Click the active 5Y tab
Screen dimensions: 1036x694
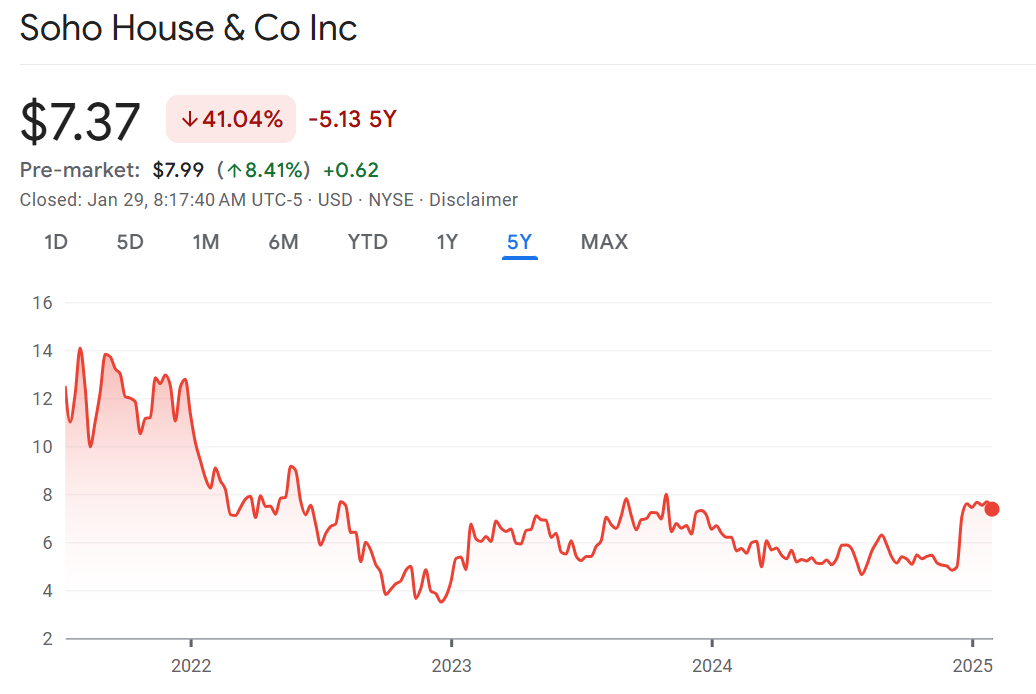520,241
